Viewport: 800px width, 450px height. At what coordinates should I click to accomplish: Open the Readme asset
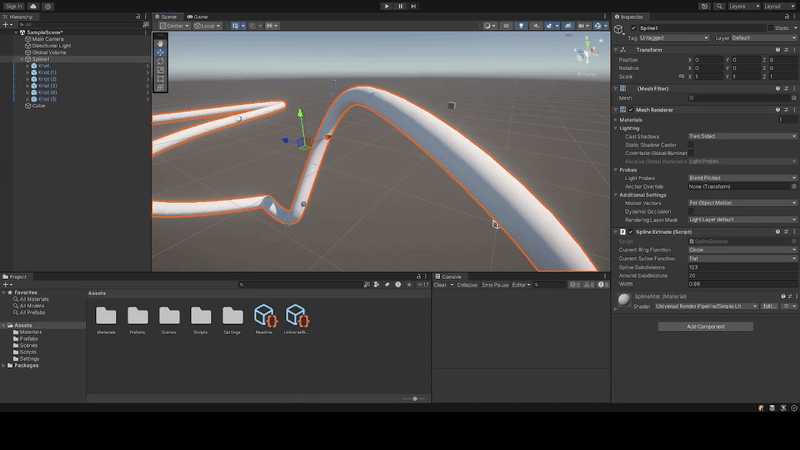pyautogui.click(x=265, y=316)
